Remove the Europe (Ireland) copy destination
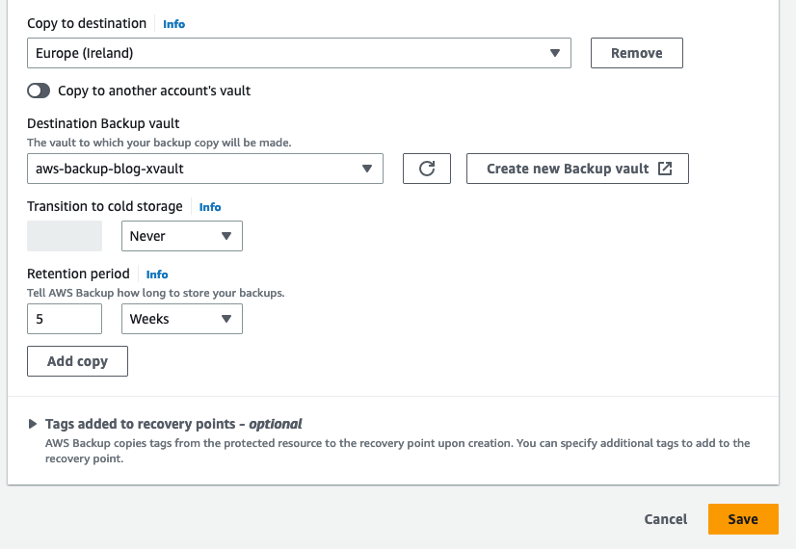The height and width of the screenshot is (550, 796). tap(636, 53)
